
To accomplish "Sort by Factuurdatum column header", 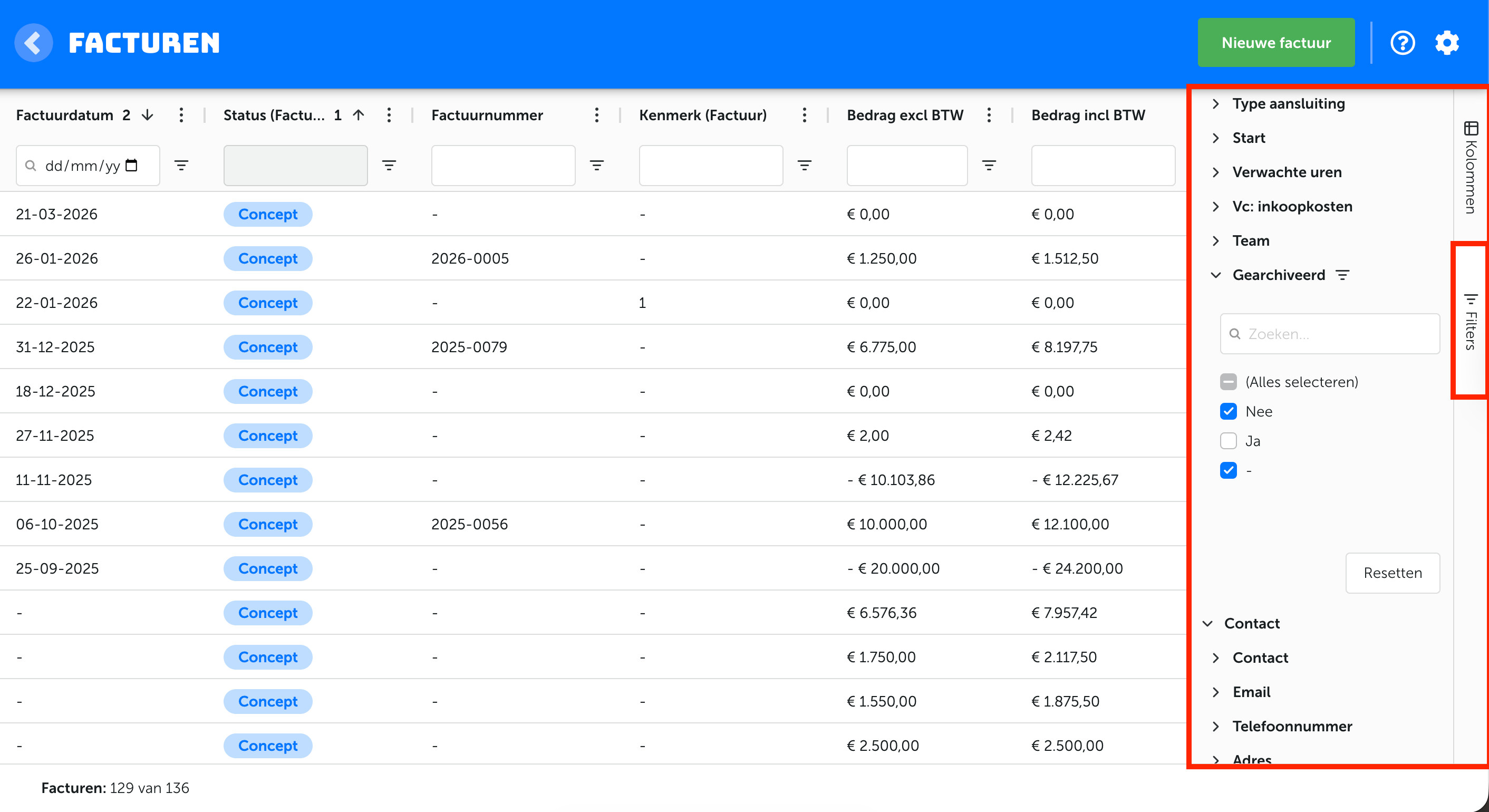I will pyautogui.click(x=65, y=115).
